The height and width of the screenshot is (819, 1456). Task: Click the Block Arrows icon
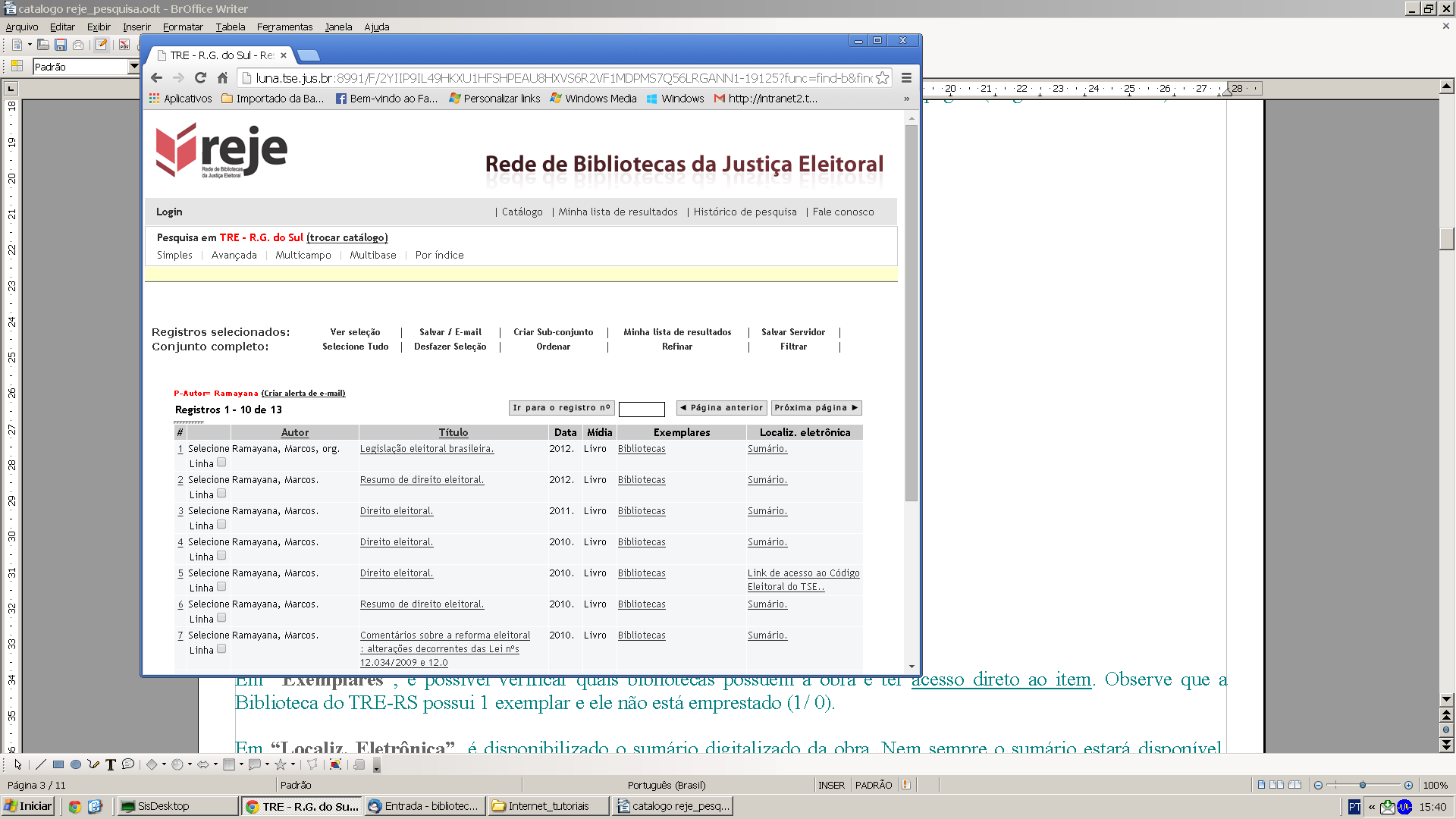(x=203, y=764)
